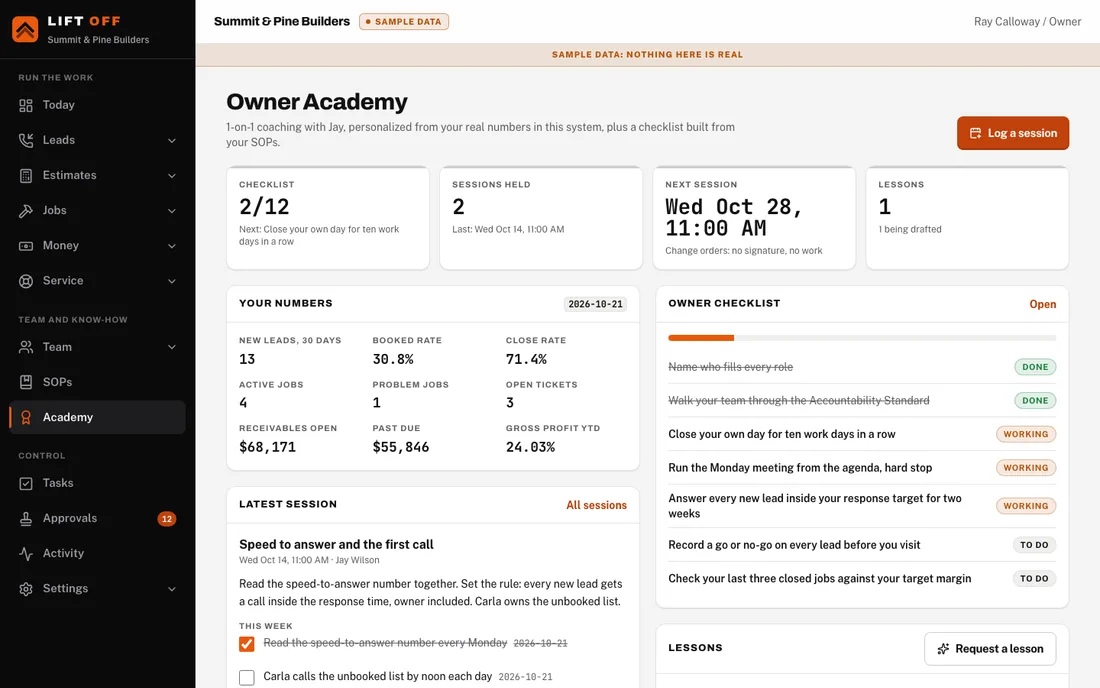Click the Ray Calloway / Owner label
This screenshot has height=688, width=1100.
tap(1027, 22)
